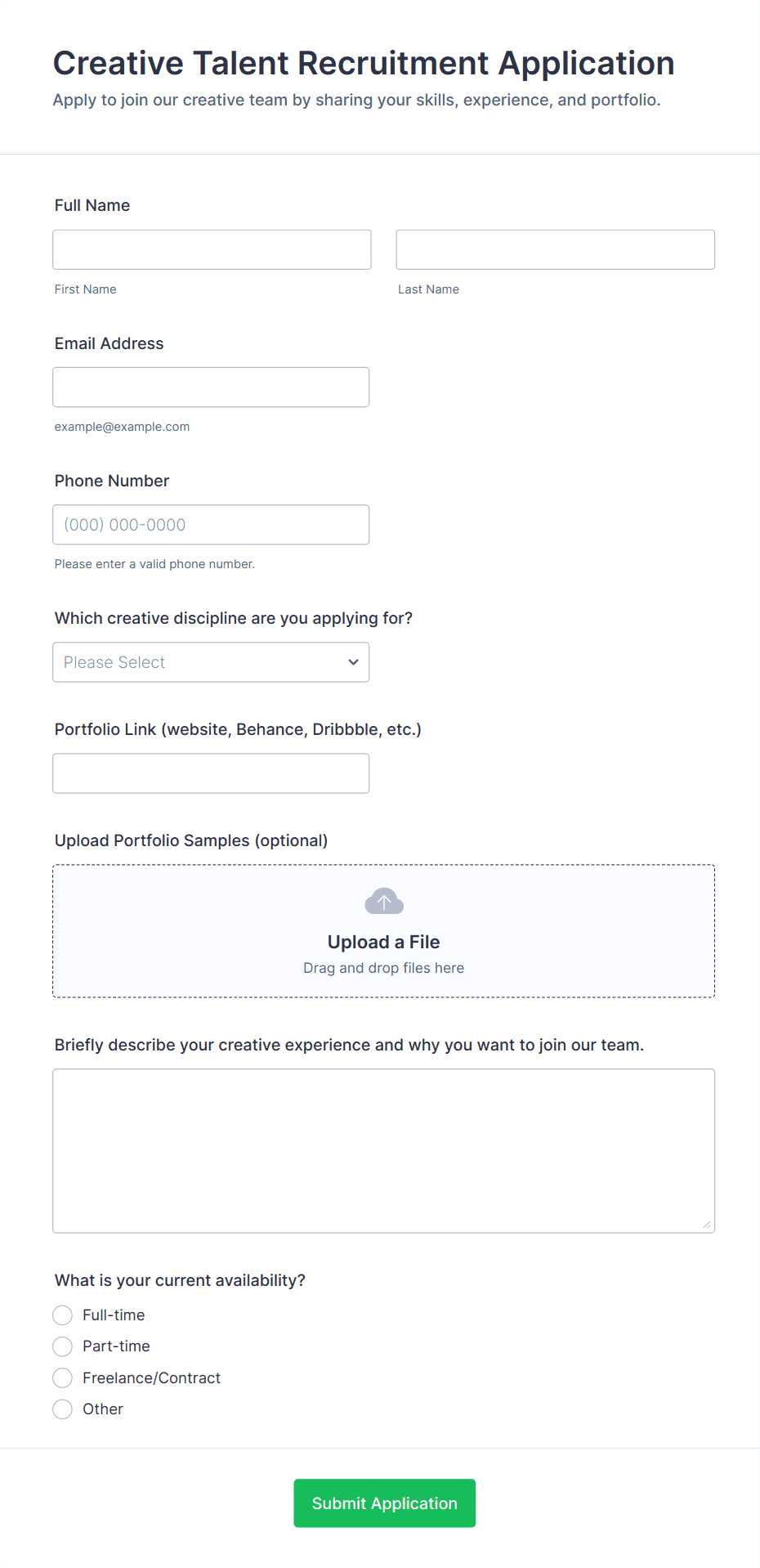Click the chevron on the Please Select menu

point(352,662)
